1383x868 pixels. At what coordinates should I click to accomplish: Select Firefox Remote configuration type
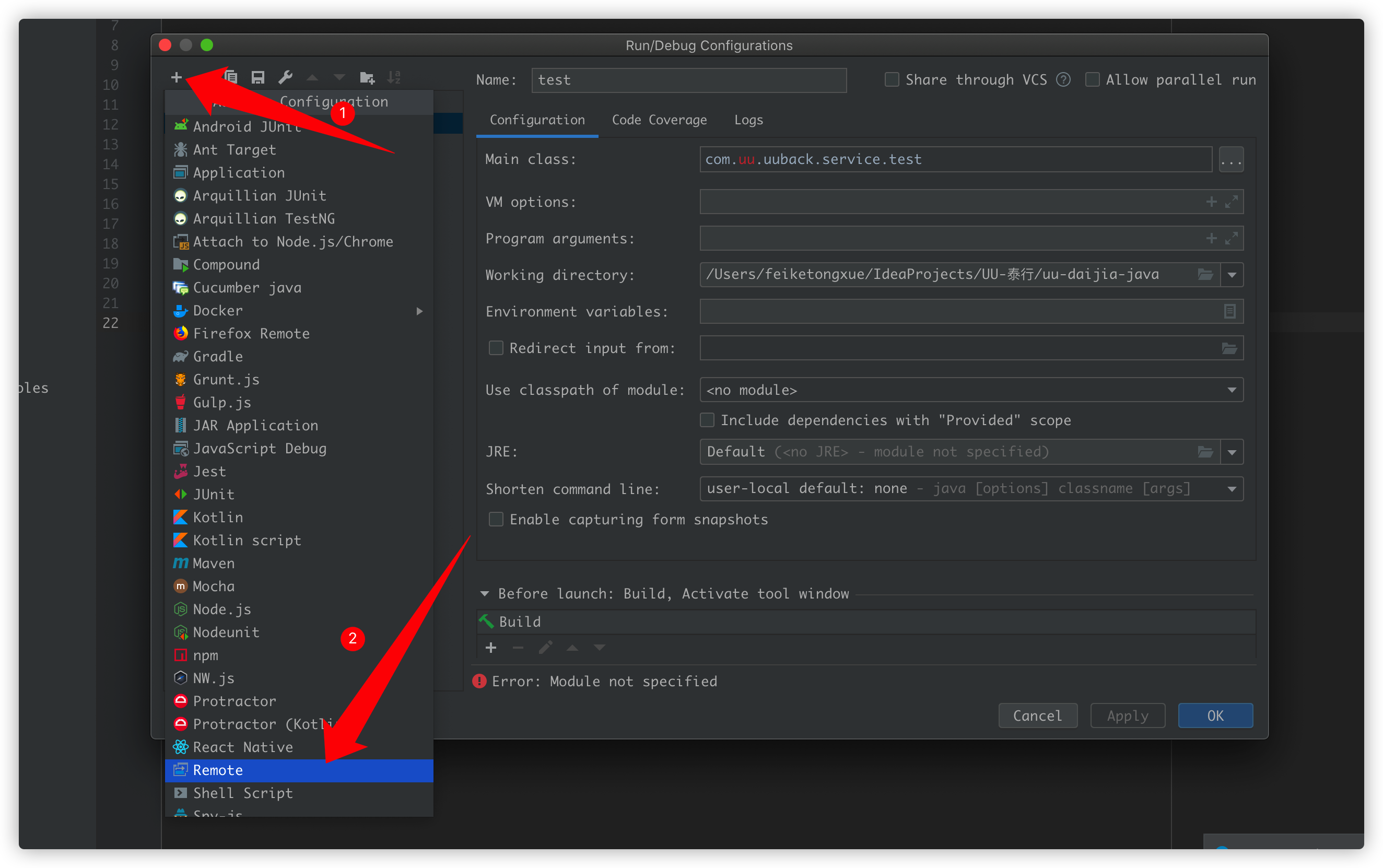pyautogui.click(x=299, y=334)
